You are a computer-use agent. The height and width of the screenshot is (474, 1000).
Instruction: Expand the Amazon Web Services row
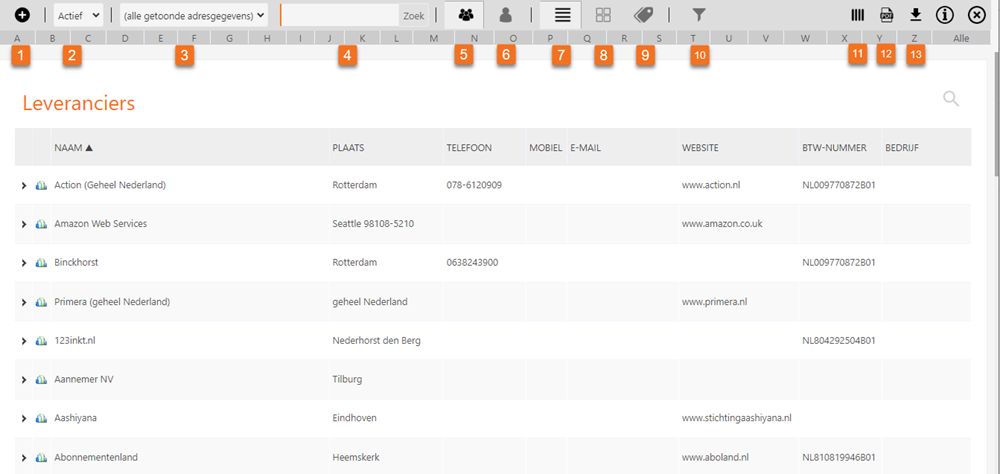[24, 225]
